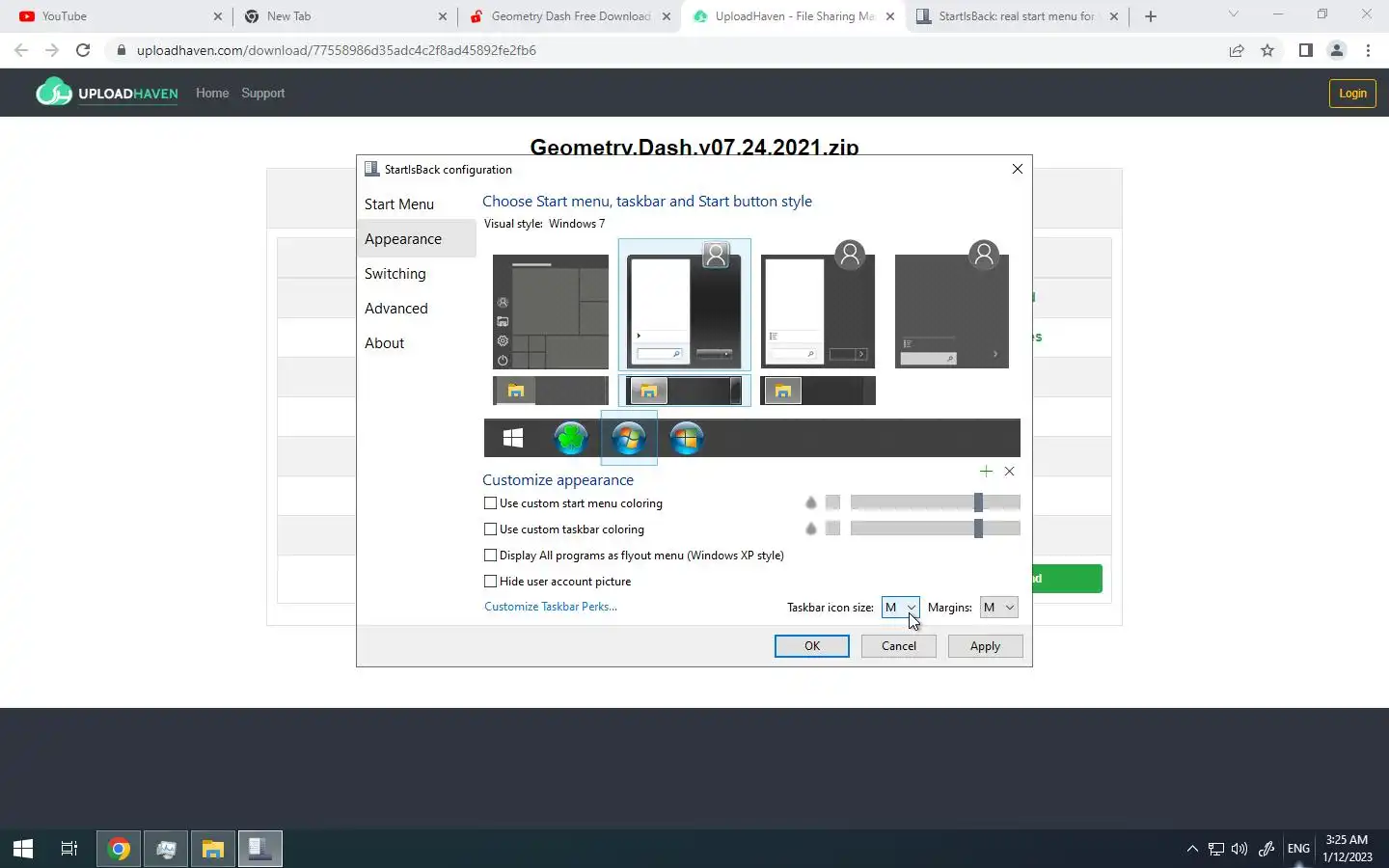1389x868 pixels.
Task: Click the taskbar color drop icon
Action: click(810, 529)
